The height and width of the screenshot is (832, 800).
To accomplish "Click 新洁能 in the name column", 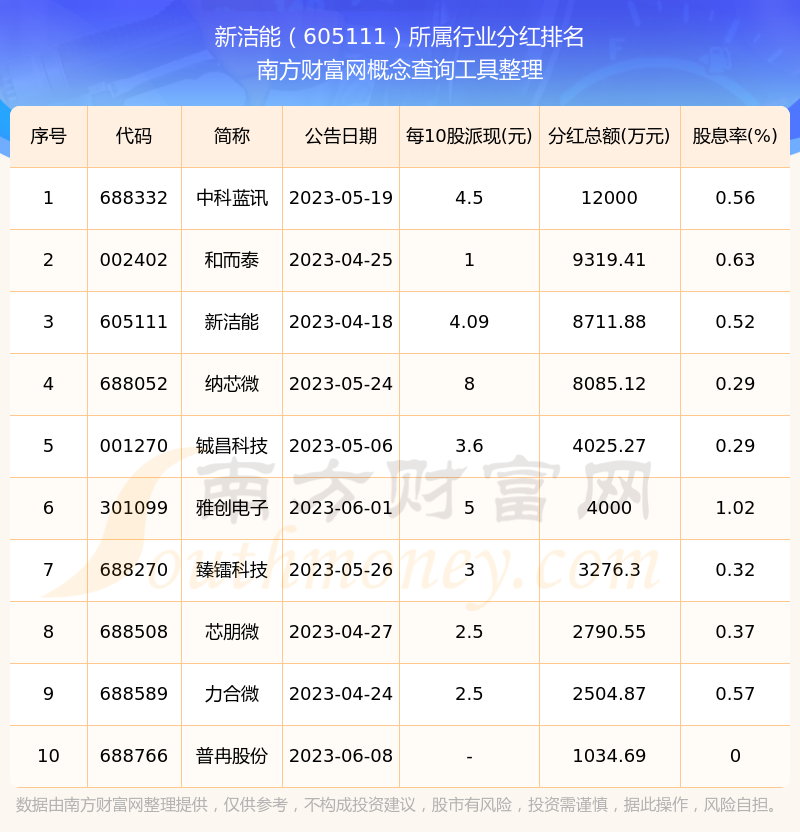I will (x=231, y=322).
